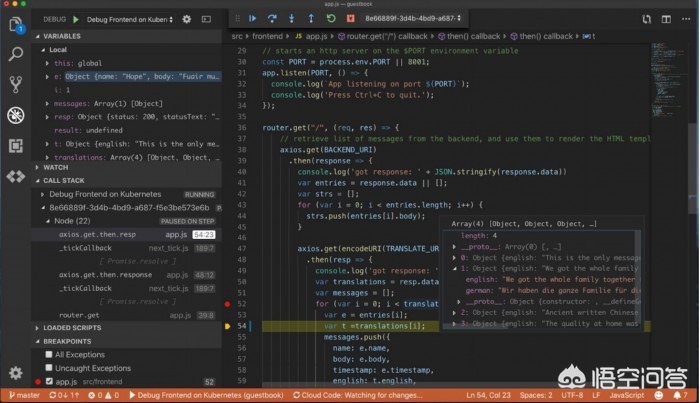Click the red breakpoint dot on line 52
The image size is (700, 403).
(x=228, y=303)
